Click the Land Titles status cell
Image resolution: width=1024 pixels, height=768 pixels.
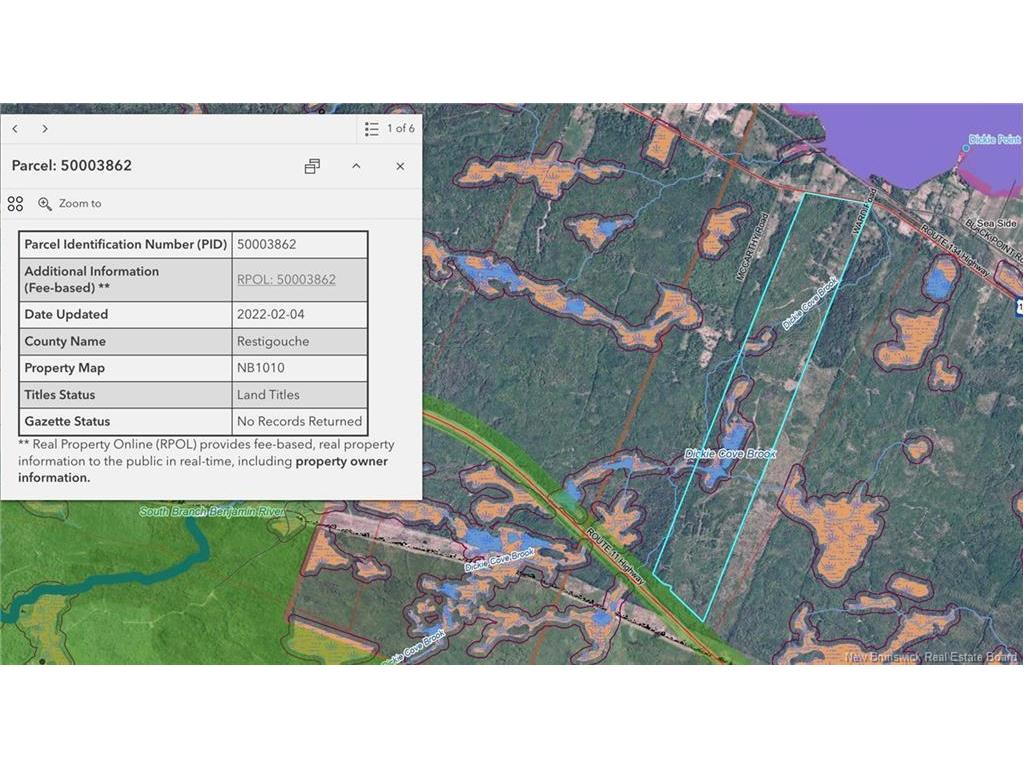(x=299, y=395)
